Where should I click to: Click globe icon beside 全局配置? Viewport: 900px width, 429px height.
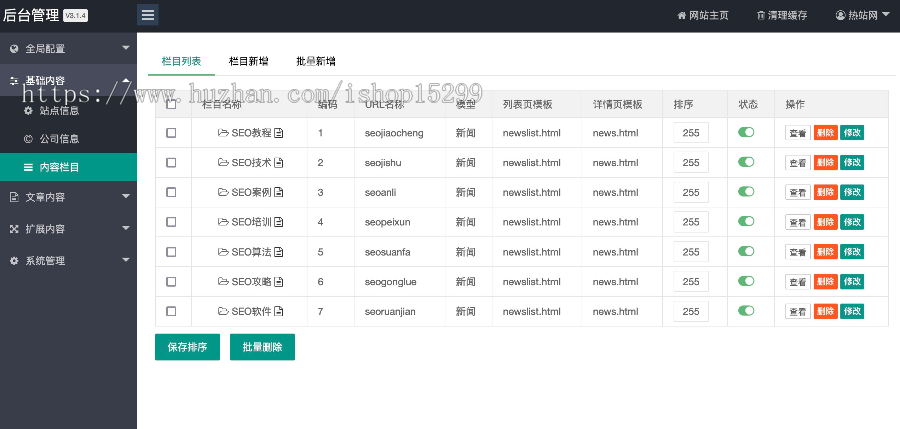14,49
